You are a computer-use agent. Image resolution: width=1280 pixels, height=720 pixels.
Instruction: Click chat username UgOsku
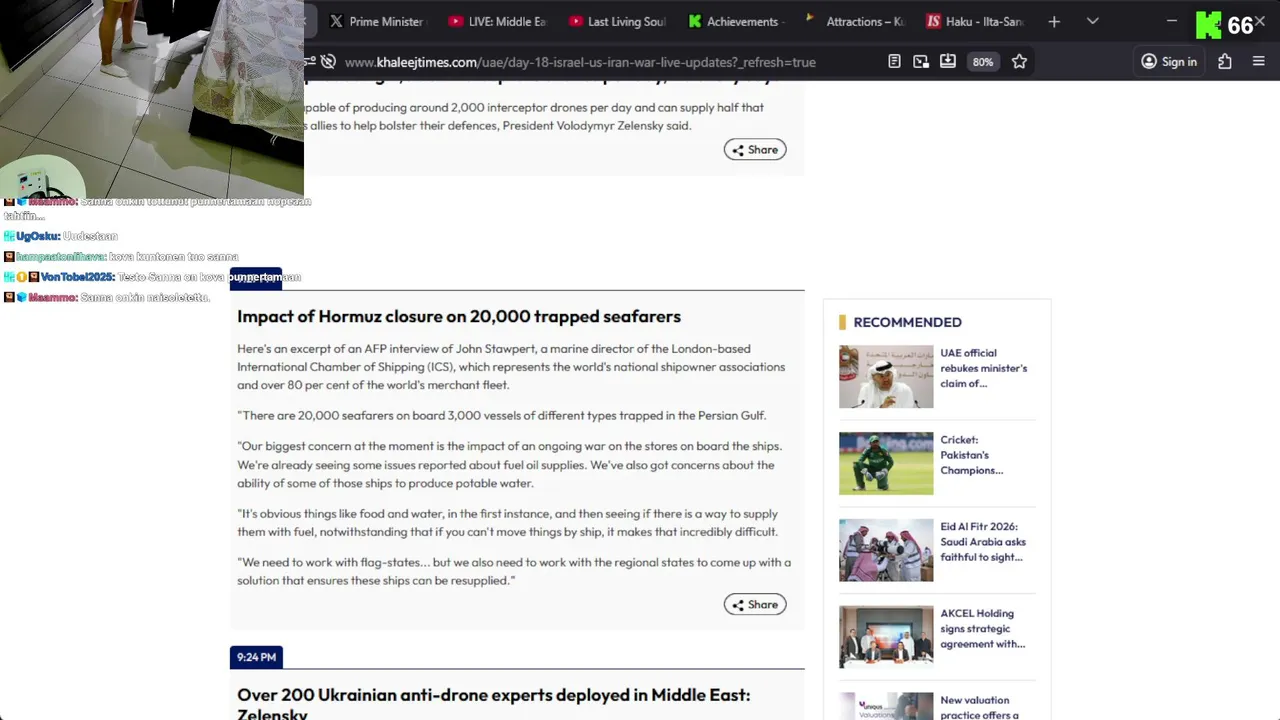pos(38,236)
